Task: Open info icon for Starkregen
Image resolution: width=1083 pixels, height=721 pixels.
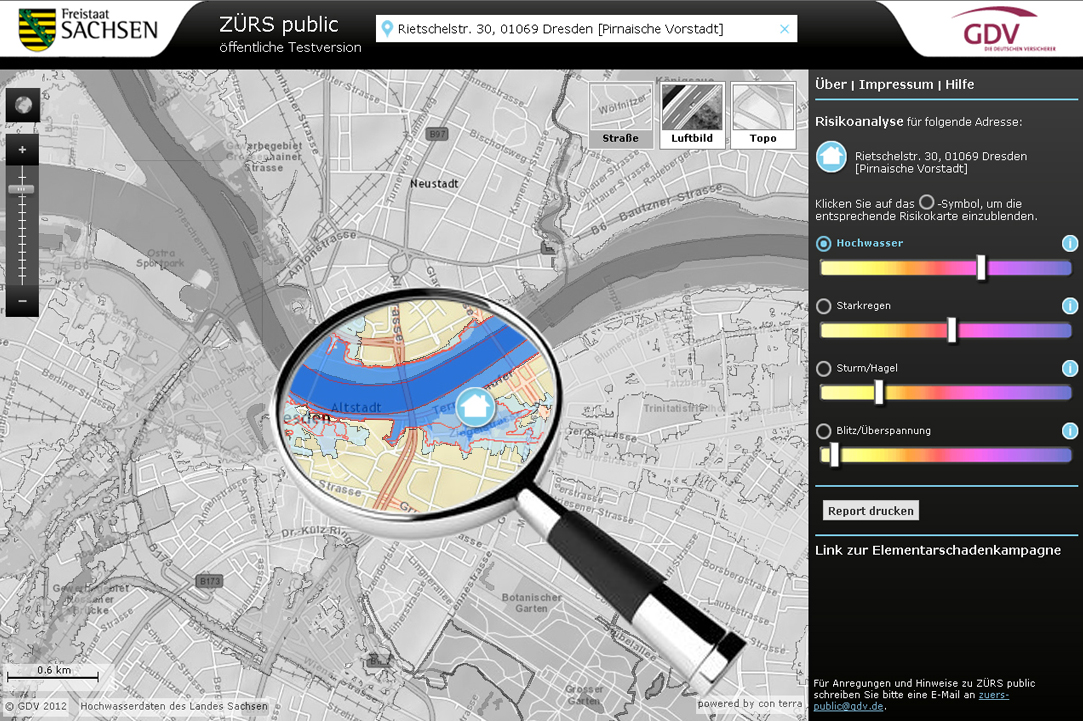Action: pyautogui.click(x=1069, y=306)
